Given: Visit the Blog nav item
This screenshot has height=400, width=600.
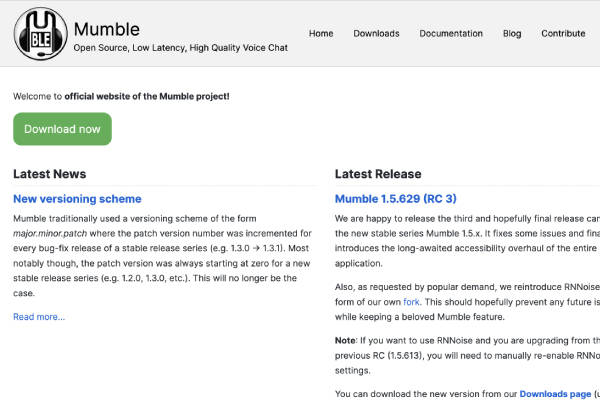Looking at the screenshot, I should 512,34.
